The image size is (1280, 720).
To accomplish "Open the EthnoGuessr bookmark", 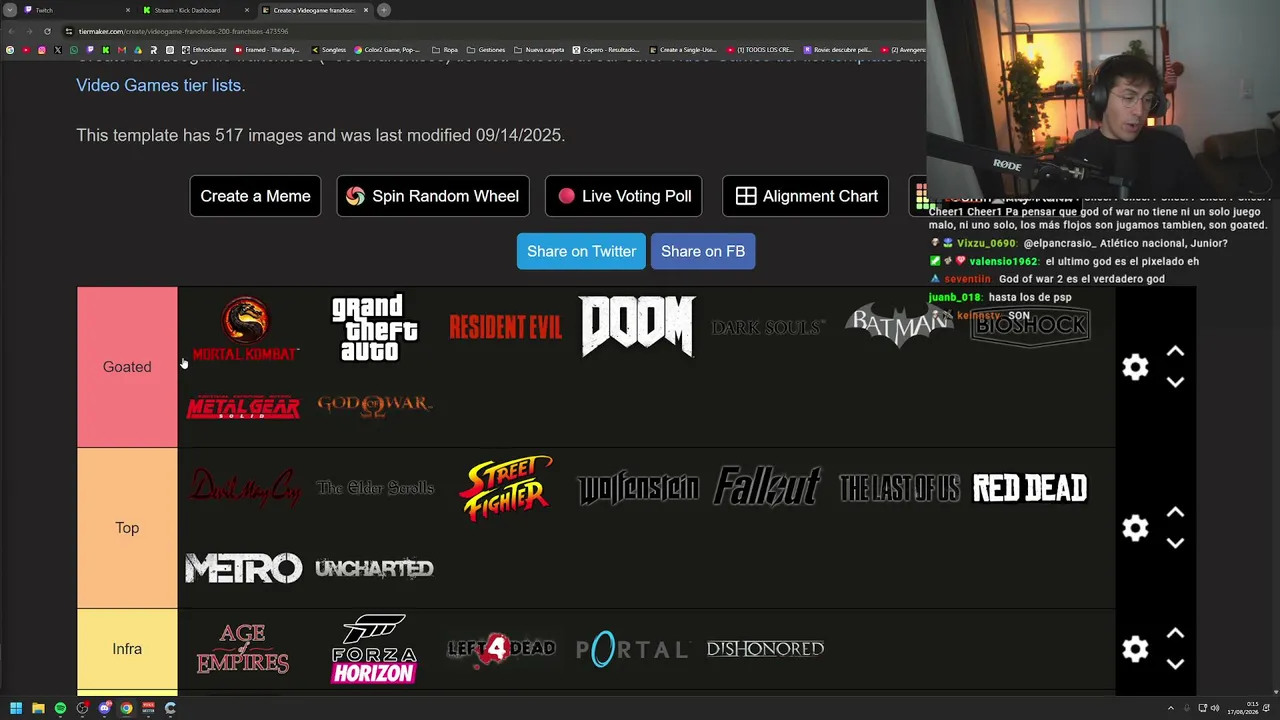I will point(205,50).
